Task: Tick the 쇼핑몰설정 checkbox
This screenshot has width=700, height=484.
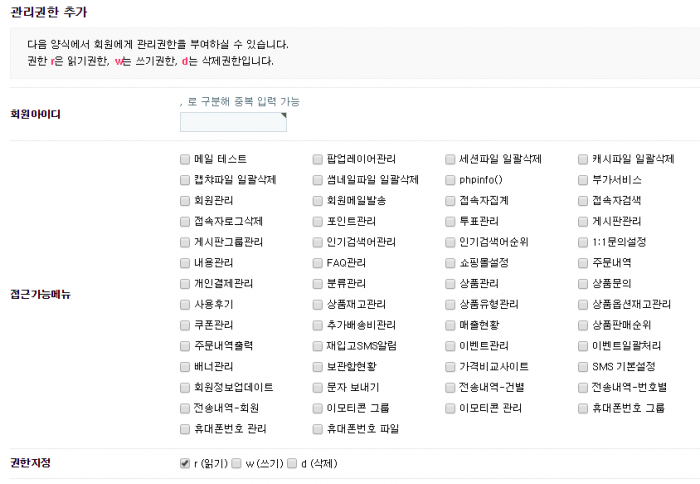Action: [451, 263]
